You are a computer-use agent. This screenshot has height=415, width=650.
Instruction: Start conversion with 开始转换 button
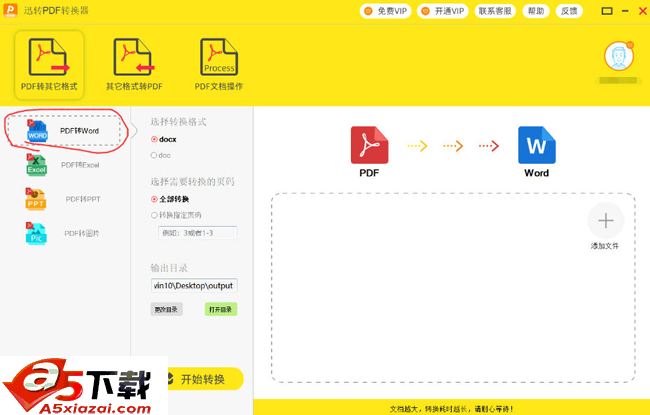click(205, 379)
